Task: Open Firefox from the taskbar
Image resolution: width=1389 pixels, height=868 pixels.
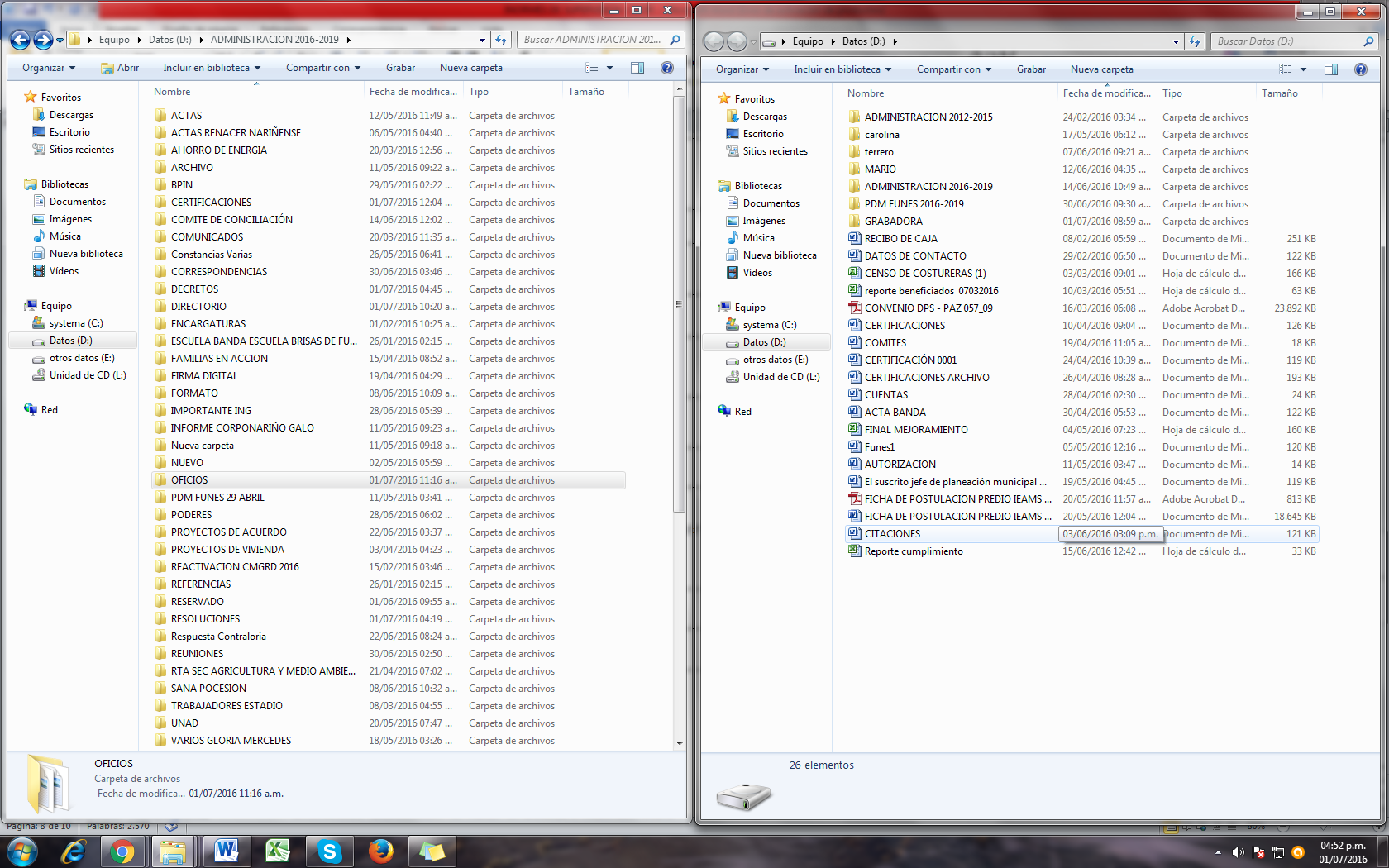Action: (x=380, y=851)
